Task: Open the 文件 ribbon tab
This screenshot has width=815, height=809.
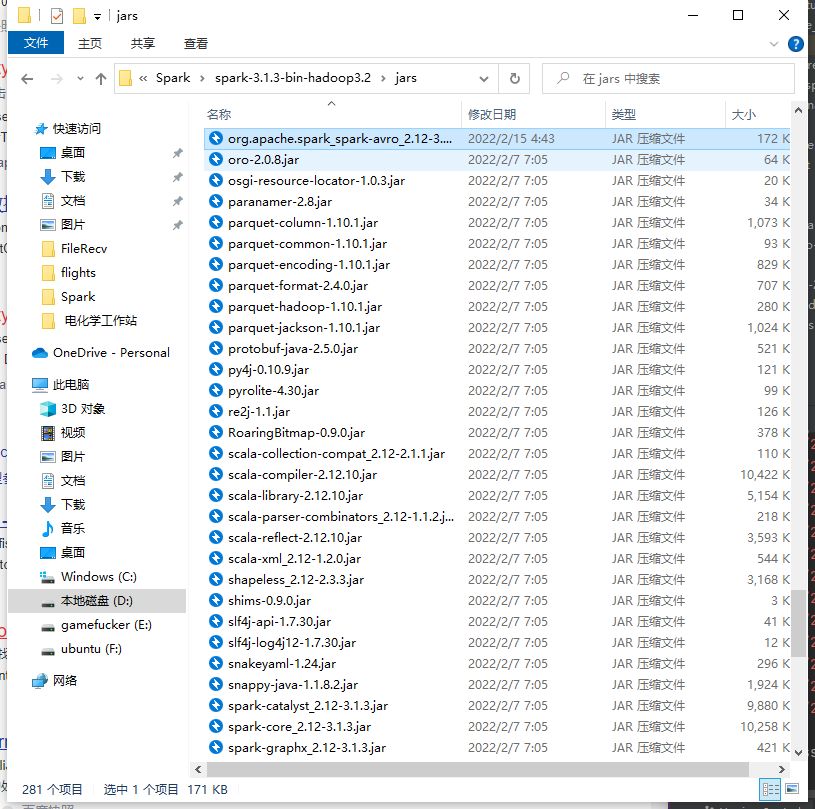Action: click(x=35, y=43)
